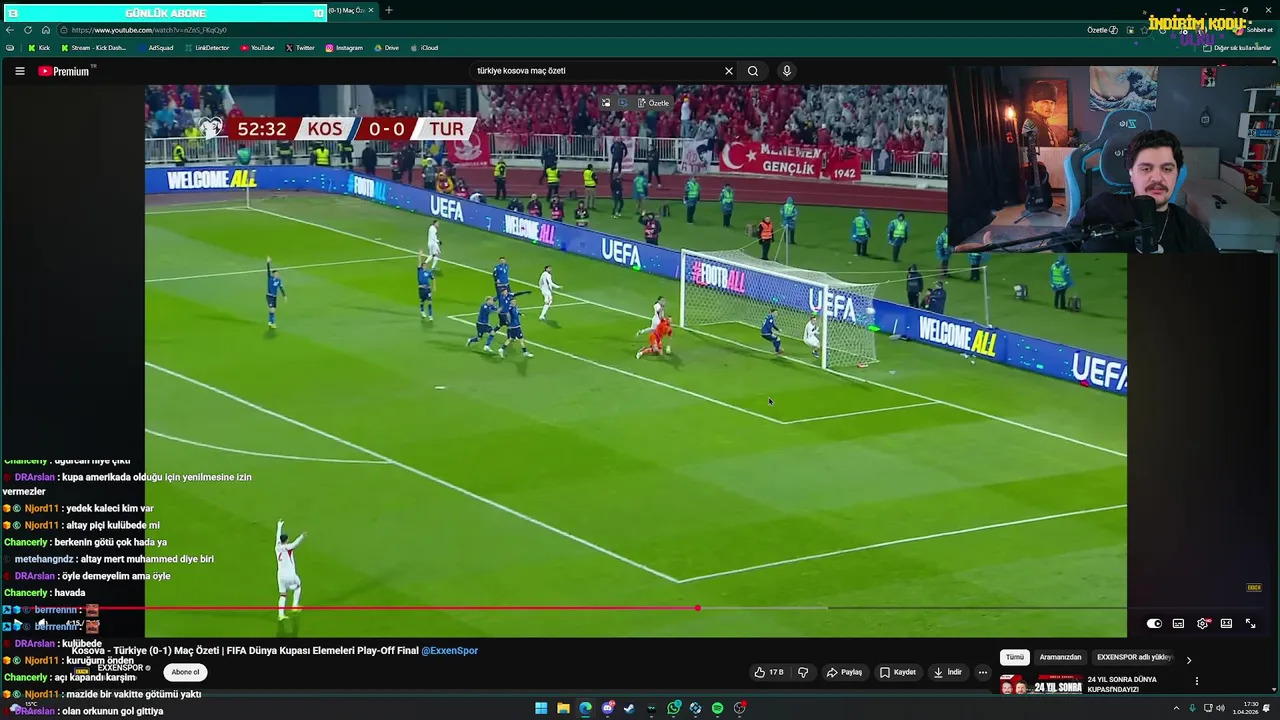Screen dimensions: 1280x720
Task: Open Microsoft Edge from taskbar
Action: (x=585, y=708)
